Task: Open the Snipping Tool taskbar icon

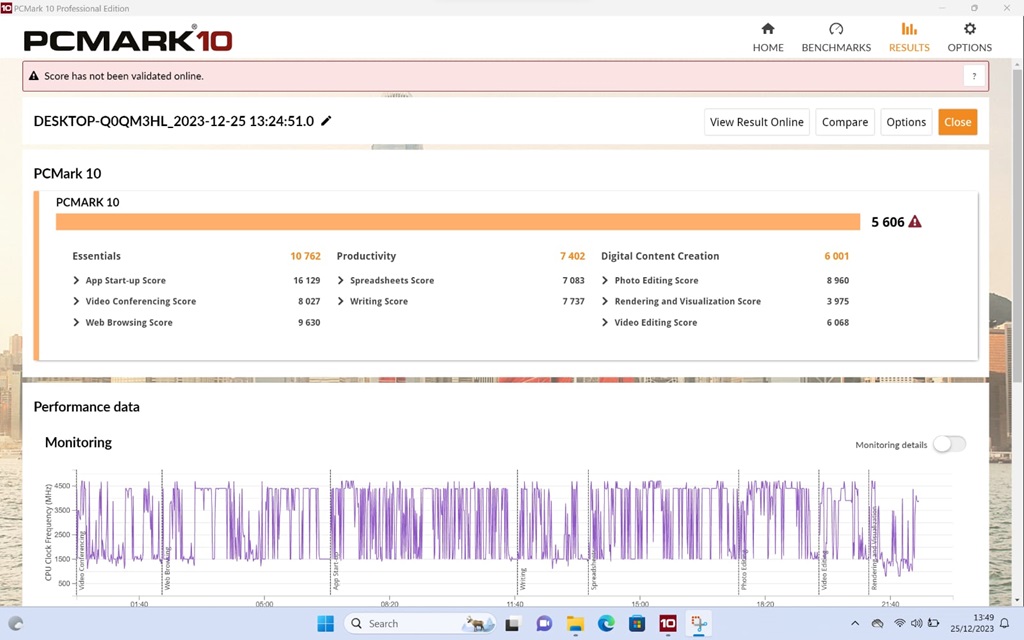Action: click(x=699, y=624)
